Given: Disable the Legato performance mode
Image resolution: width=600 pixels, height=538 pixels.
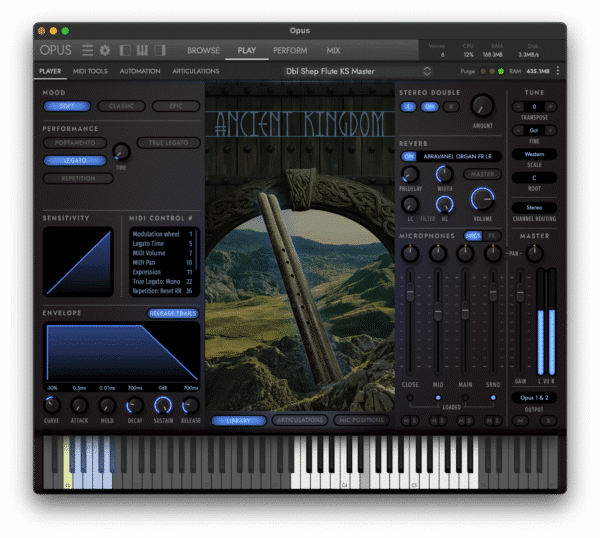Looking at the screenshot, I should coord(75,160).
